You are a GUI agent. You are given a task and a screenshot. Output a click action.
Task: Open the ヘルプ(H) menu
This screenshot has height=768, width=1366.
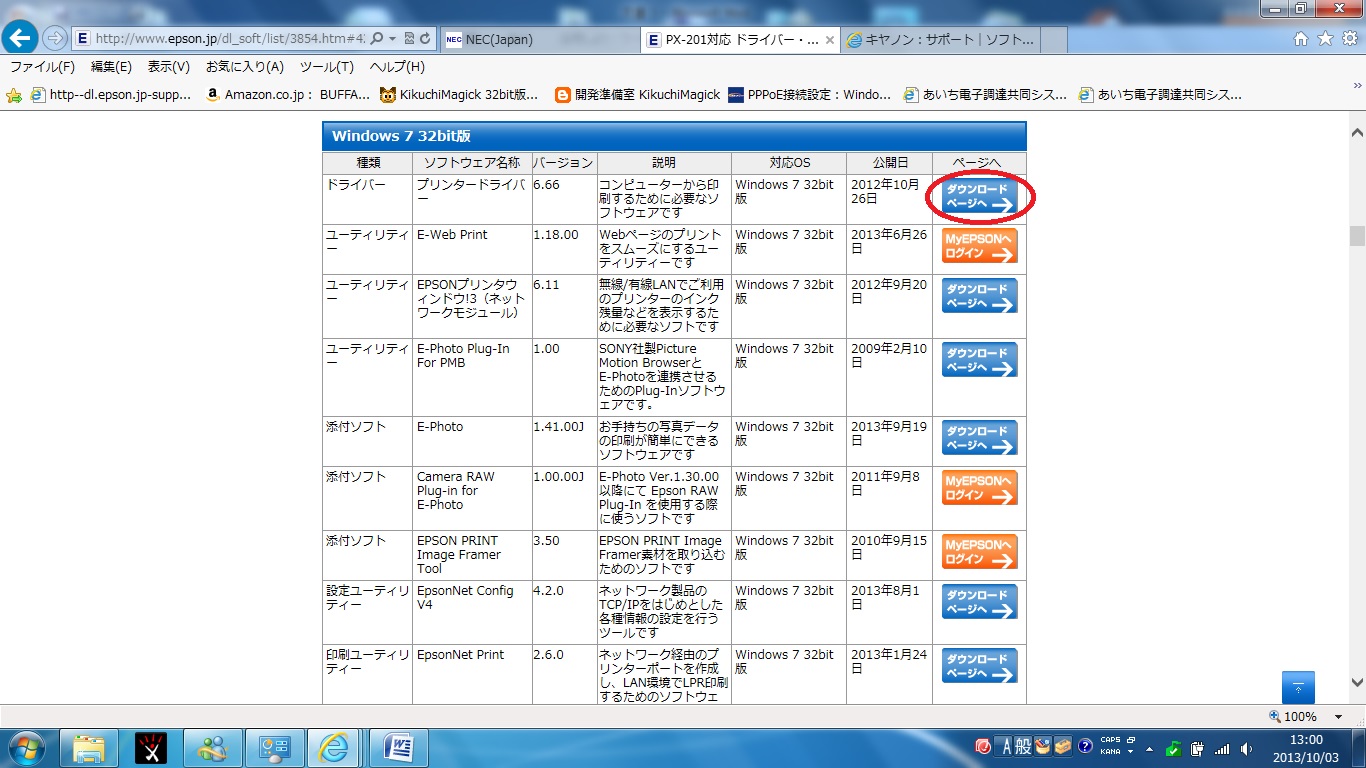pyautogui.click(x=397, y=67)
